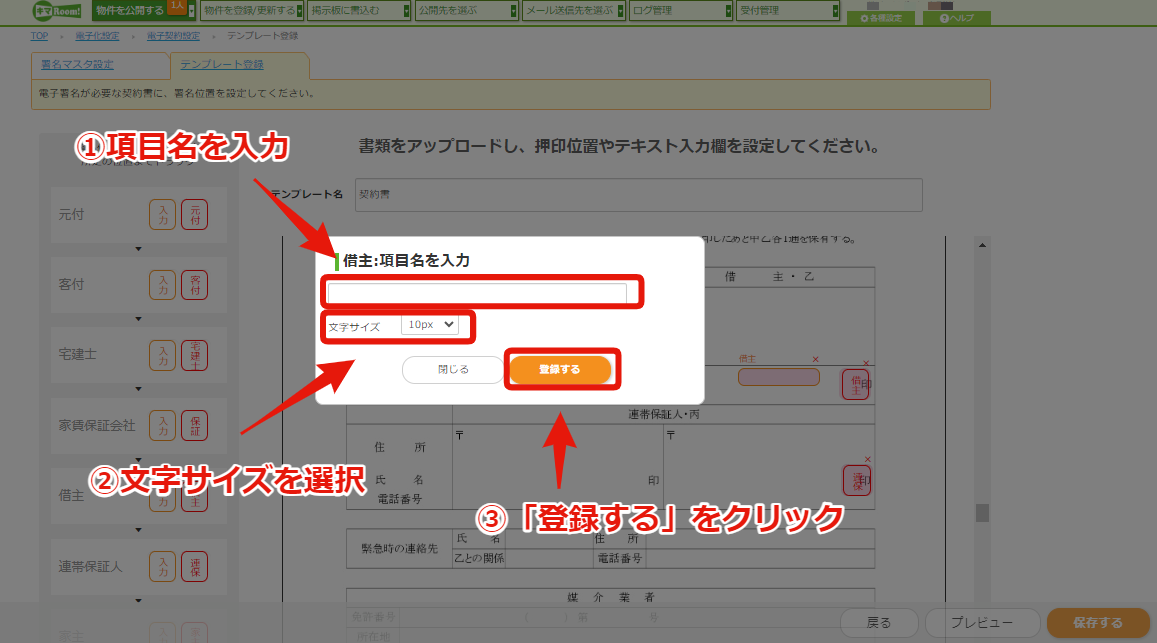Remove the 連保 stamp via its × icon
This screenshot has width=1157, height=643.
tap(868, 459)
